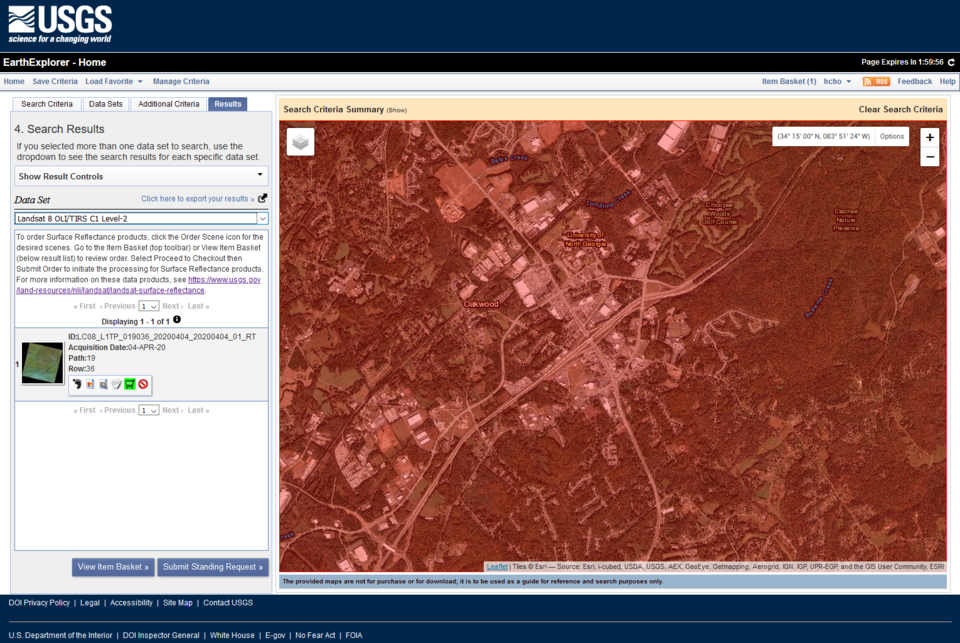The height and width of the screenshot is (643, 960).
Task: Open the Additional Criteria tab
Action: pos(167,103)
